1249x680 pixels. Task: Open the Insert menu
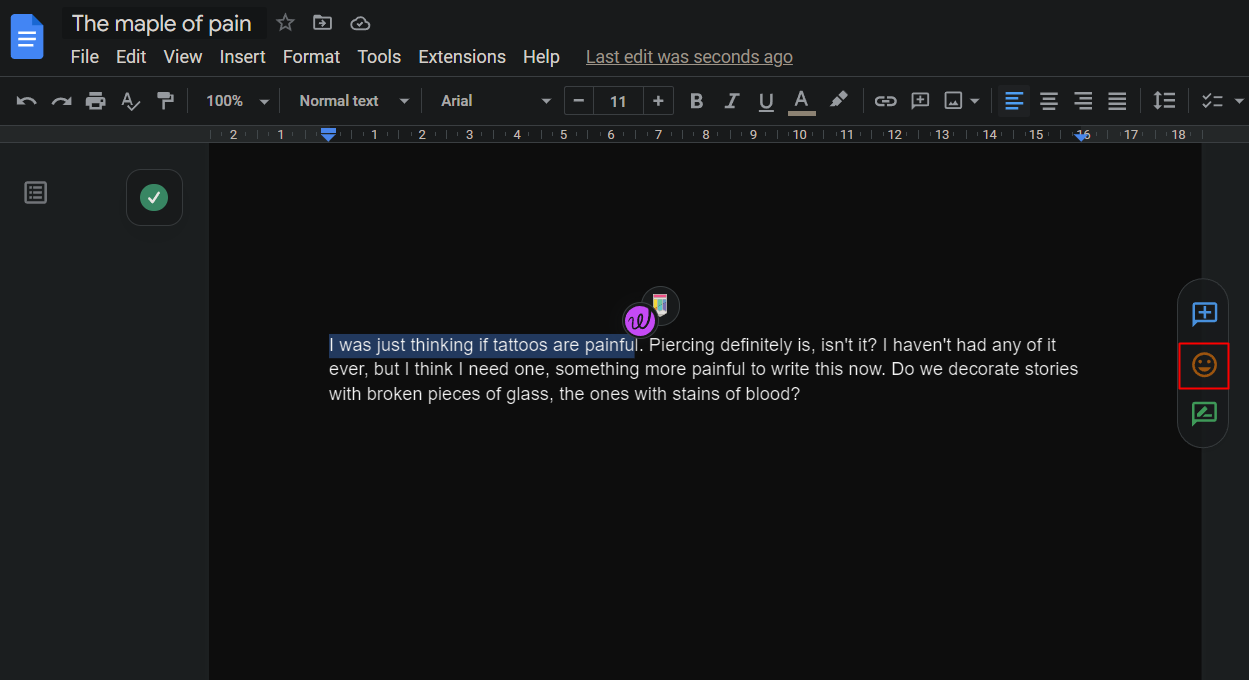click(243, 57)
